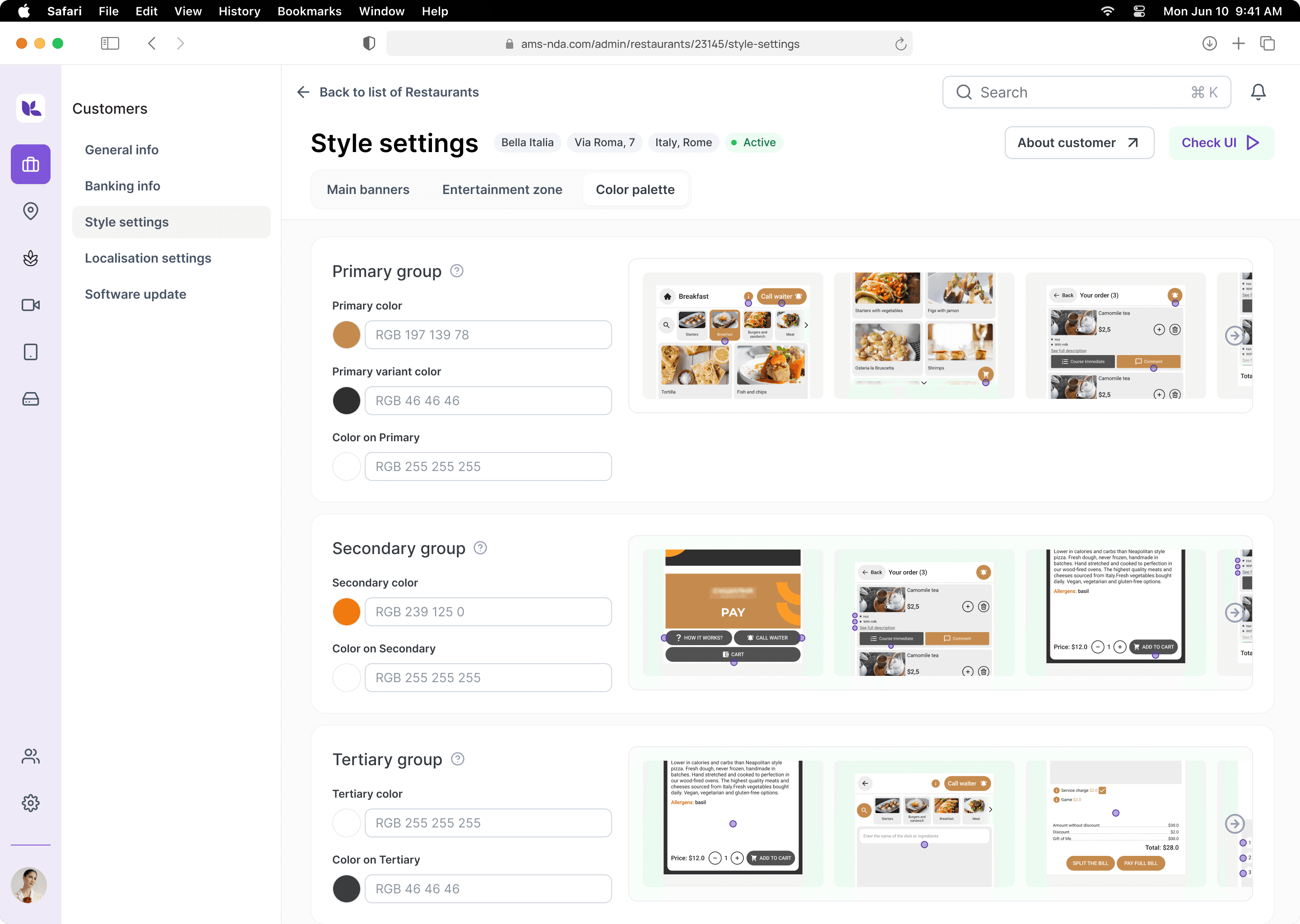Open settings gear in sidebar
The height and width of the screenshot is (924, 1300).
point(31,803)
